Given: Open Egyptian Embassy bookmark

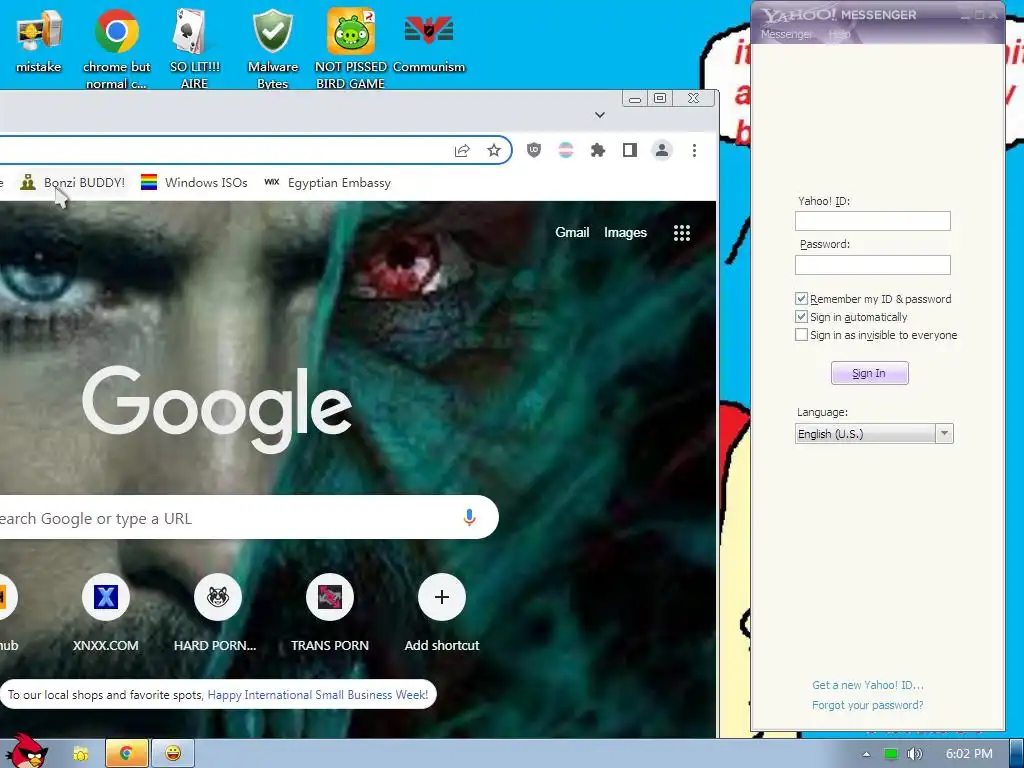Looking at the screenshot, I should 327,183.
